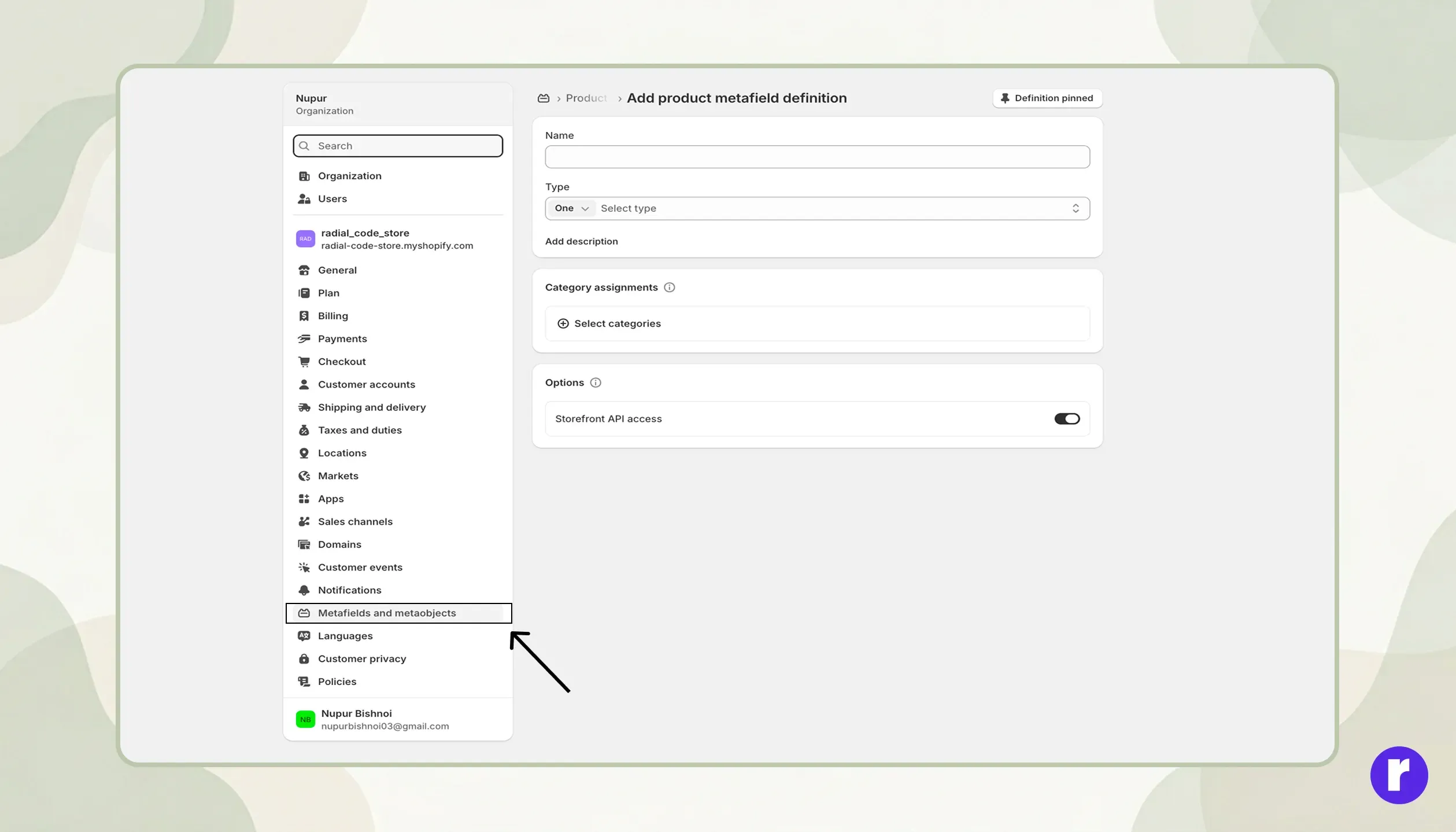Screen dimensions: 1456x832
Task: Expand the Select categories picker
Action: coord(817,323)
